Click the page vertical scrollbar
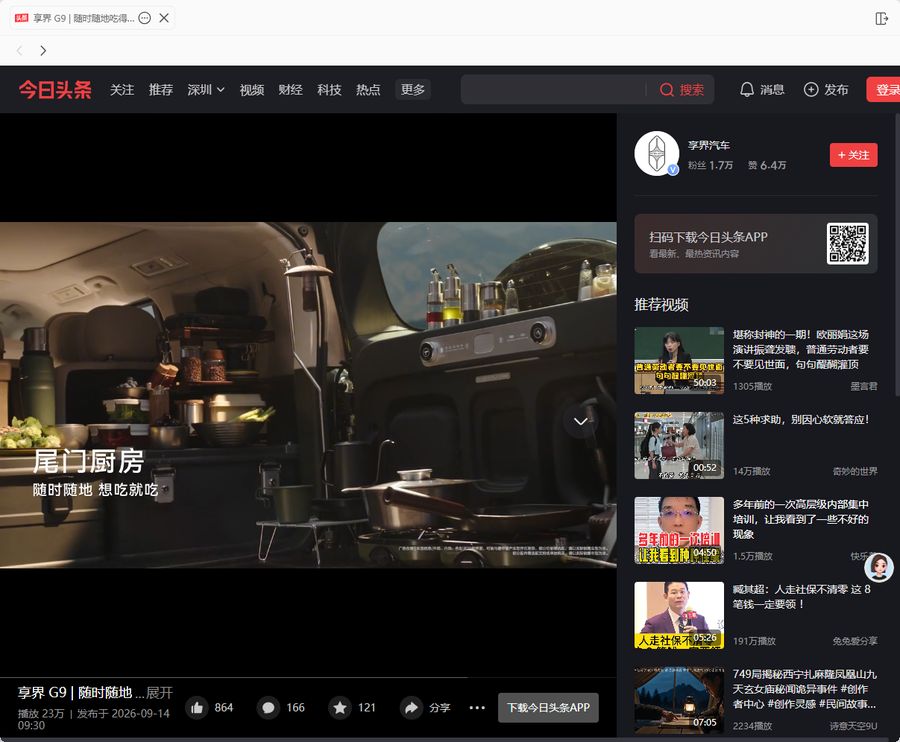900x742 pixels. tap(897, 254)
